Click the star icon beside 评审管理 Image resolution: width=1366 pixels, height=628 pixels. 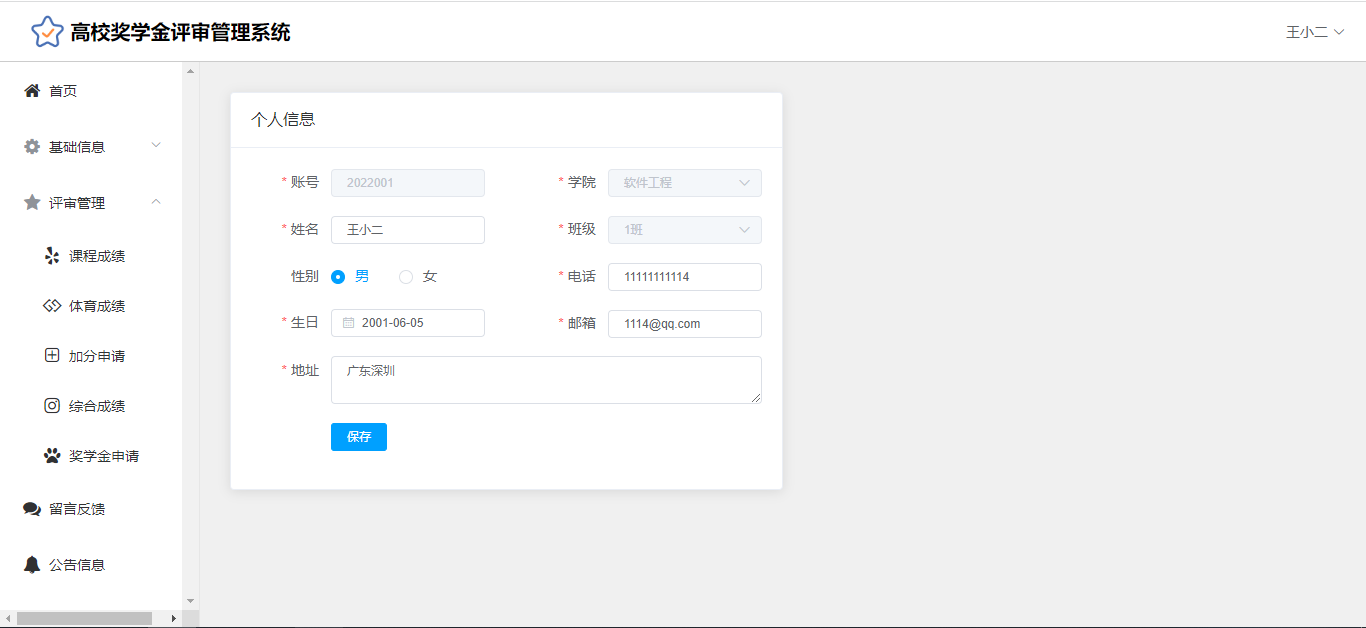32,203
